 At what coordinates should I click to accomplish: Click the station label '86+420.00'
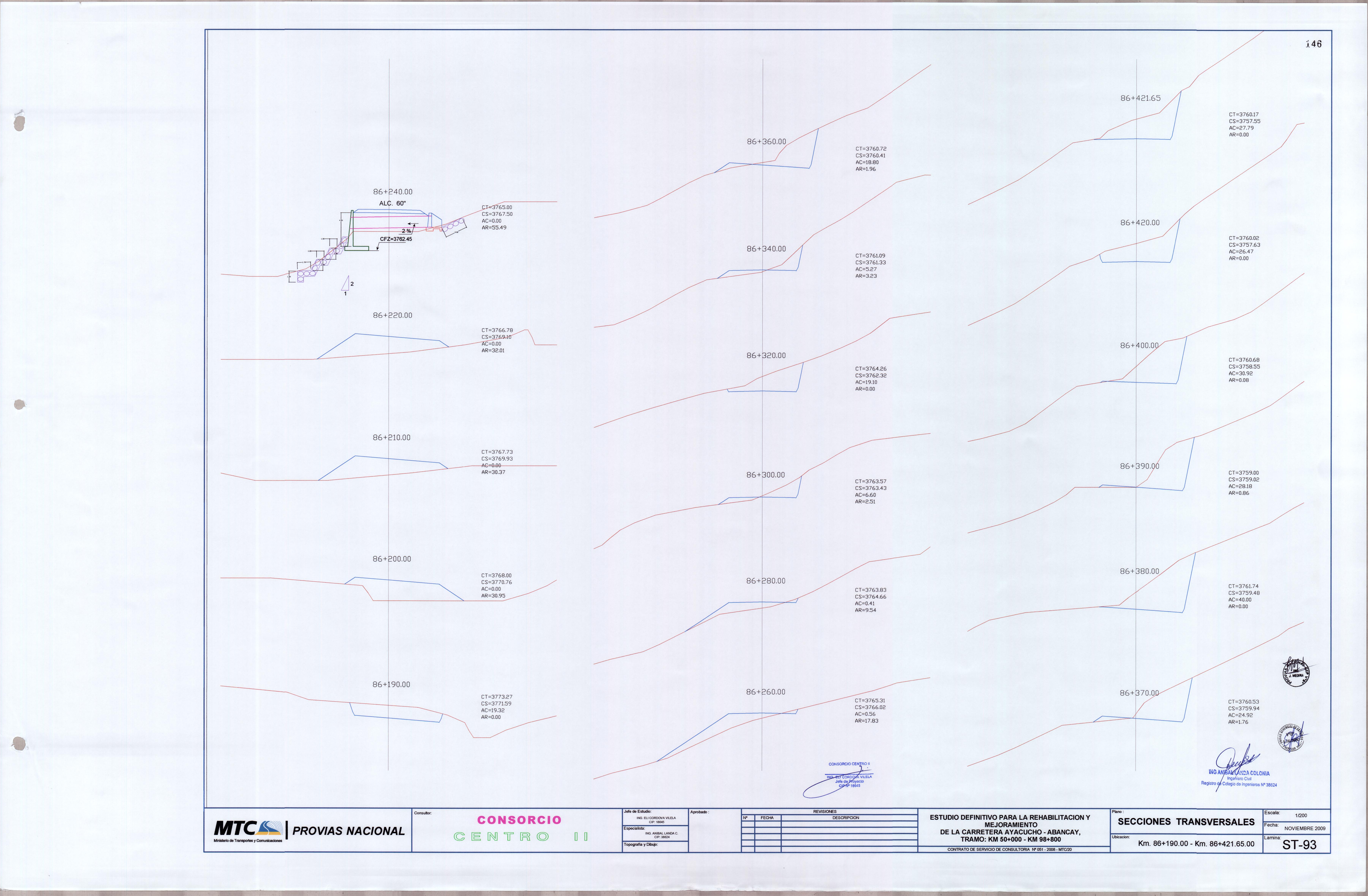pyautogui.click(x=1140, y=222)
